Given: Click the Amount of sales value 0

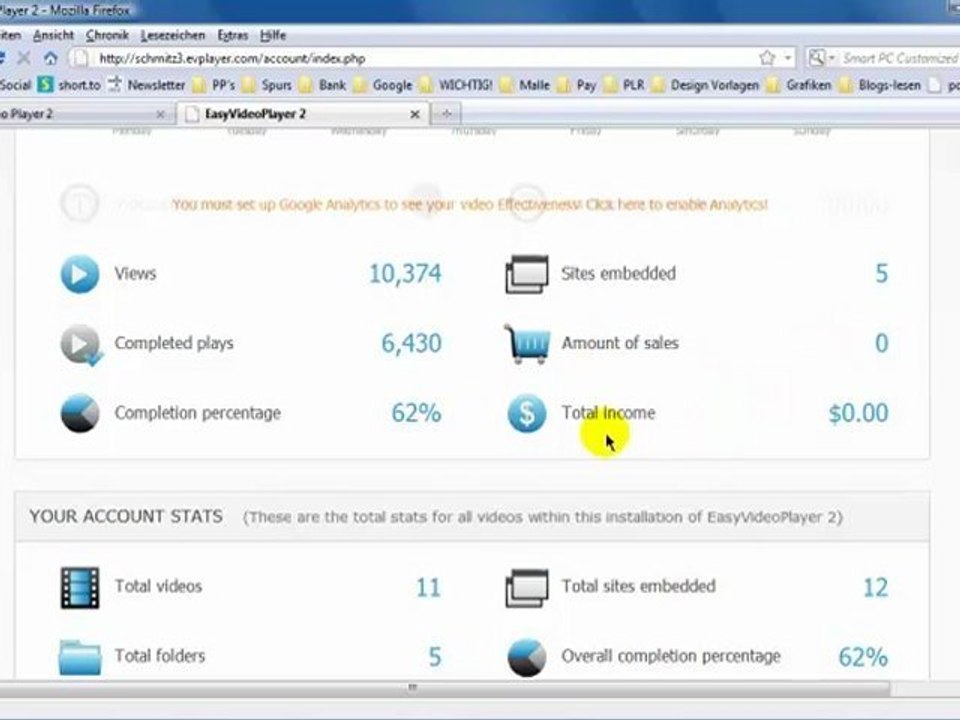Looking at the screenshot, I should coord(881,343).
